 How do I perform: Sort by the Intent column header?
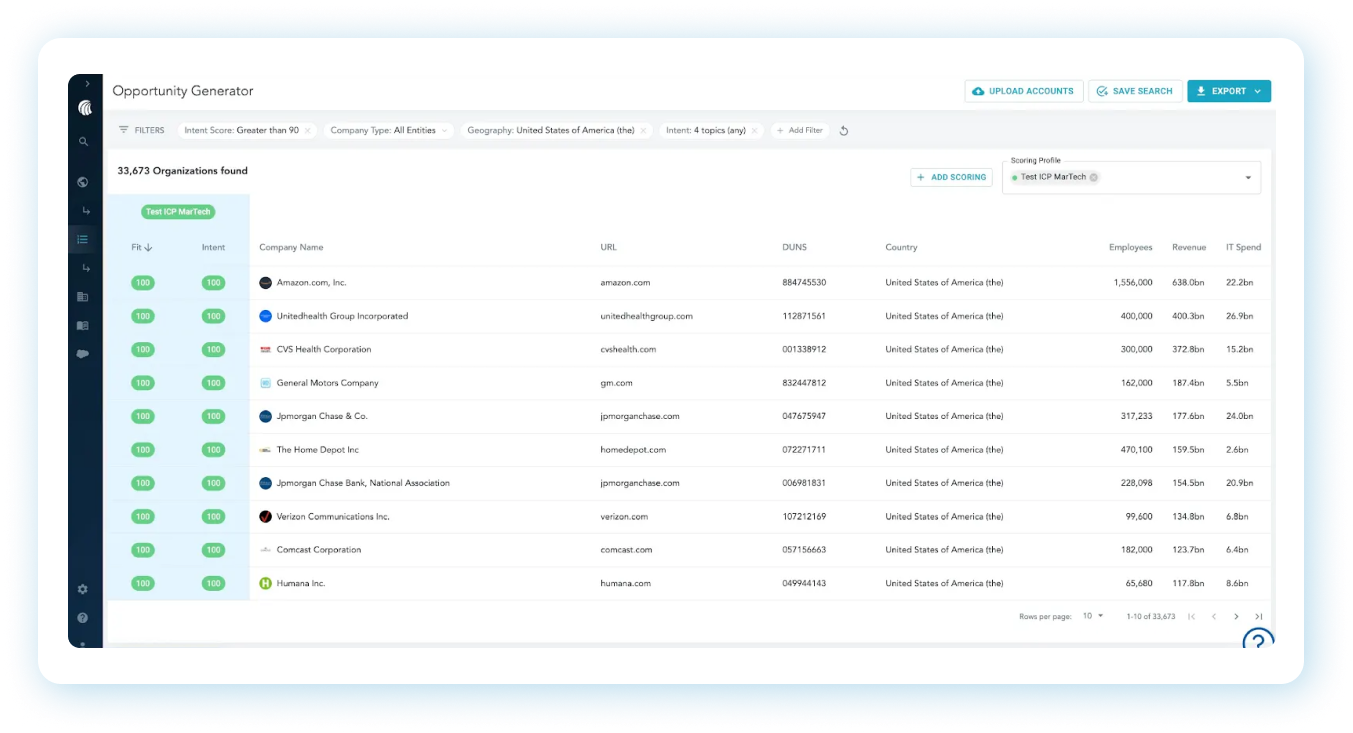(x=213, y=247)
